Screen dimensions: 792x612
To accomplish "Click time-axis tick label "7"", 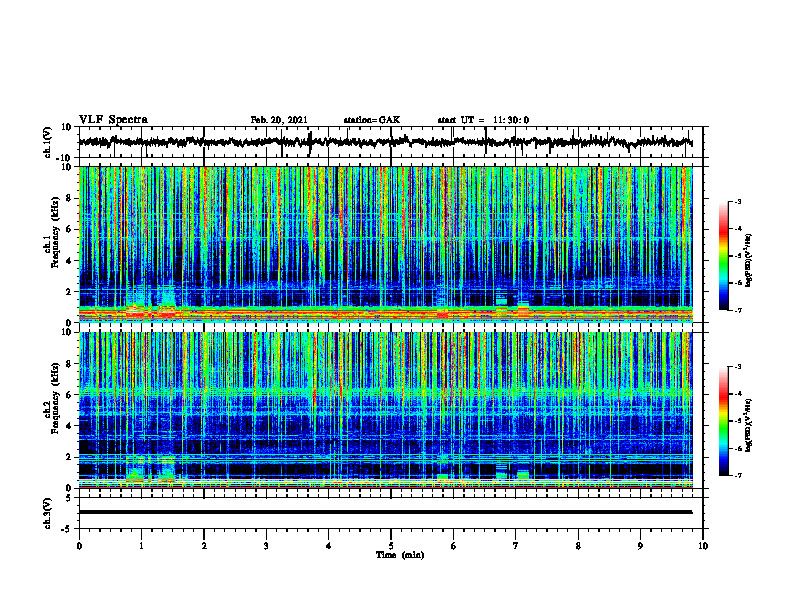I will (x=516, y=546).
